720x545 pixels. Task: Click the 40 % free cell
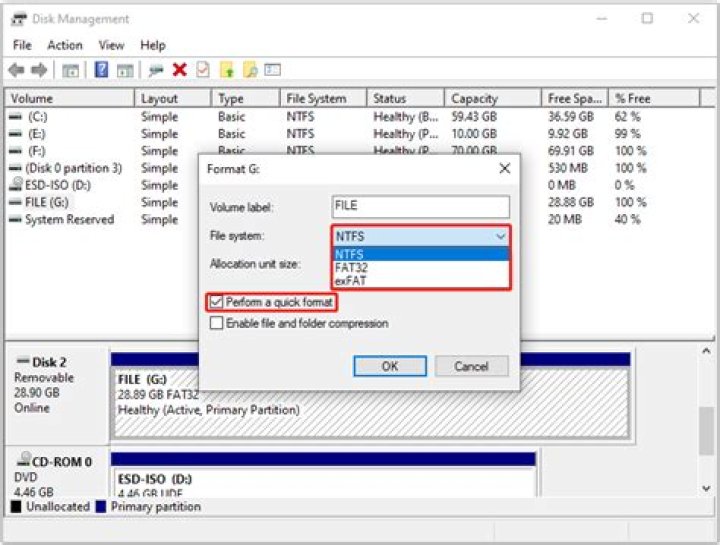click(627, 219)
